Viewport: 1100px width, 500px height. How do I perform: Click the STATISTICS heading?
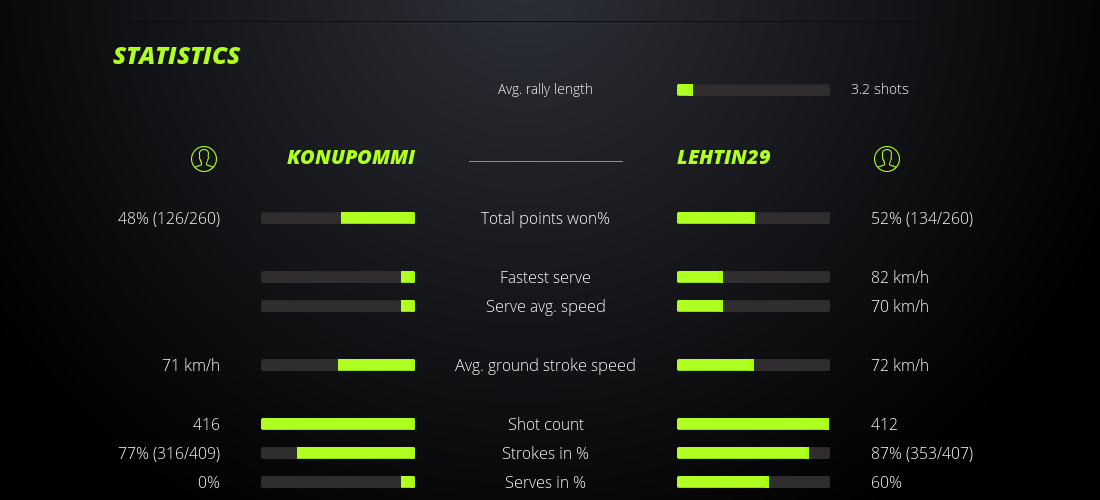(177, 56)
